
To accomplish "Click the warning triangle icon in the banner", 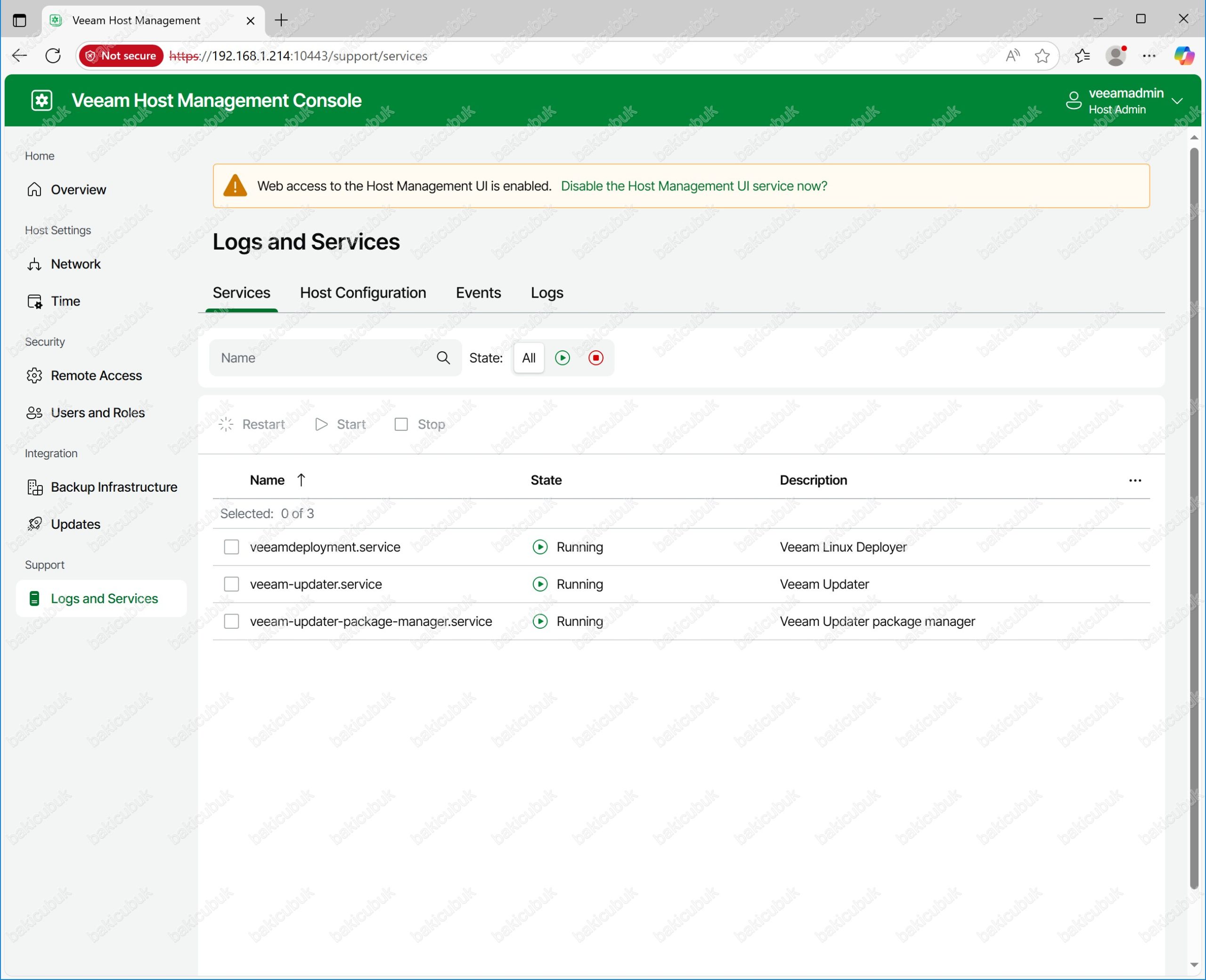I will point(235,186).
